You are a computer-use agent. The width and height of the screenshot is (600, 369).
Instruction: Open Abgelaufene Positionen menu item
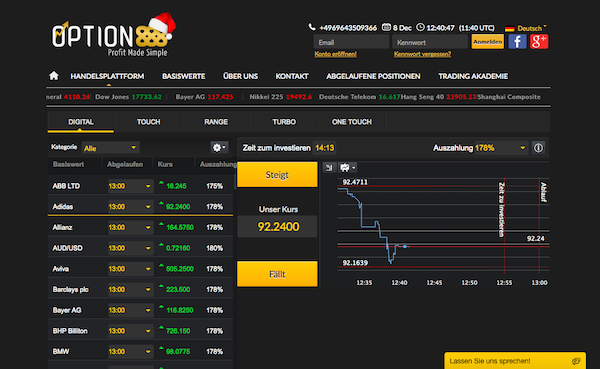pos(373,76)
